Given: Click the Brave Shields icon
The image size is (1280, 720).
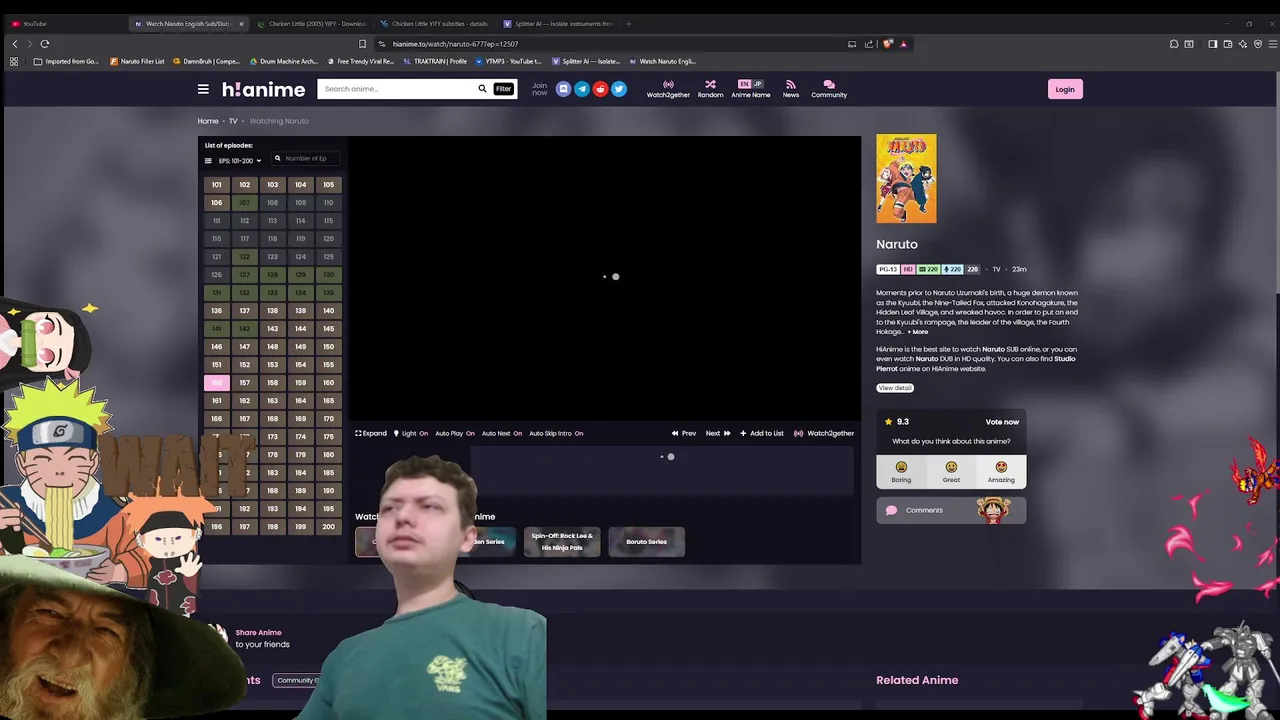Looking at the screenshot, I should point(887,44).
